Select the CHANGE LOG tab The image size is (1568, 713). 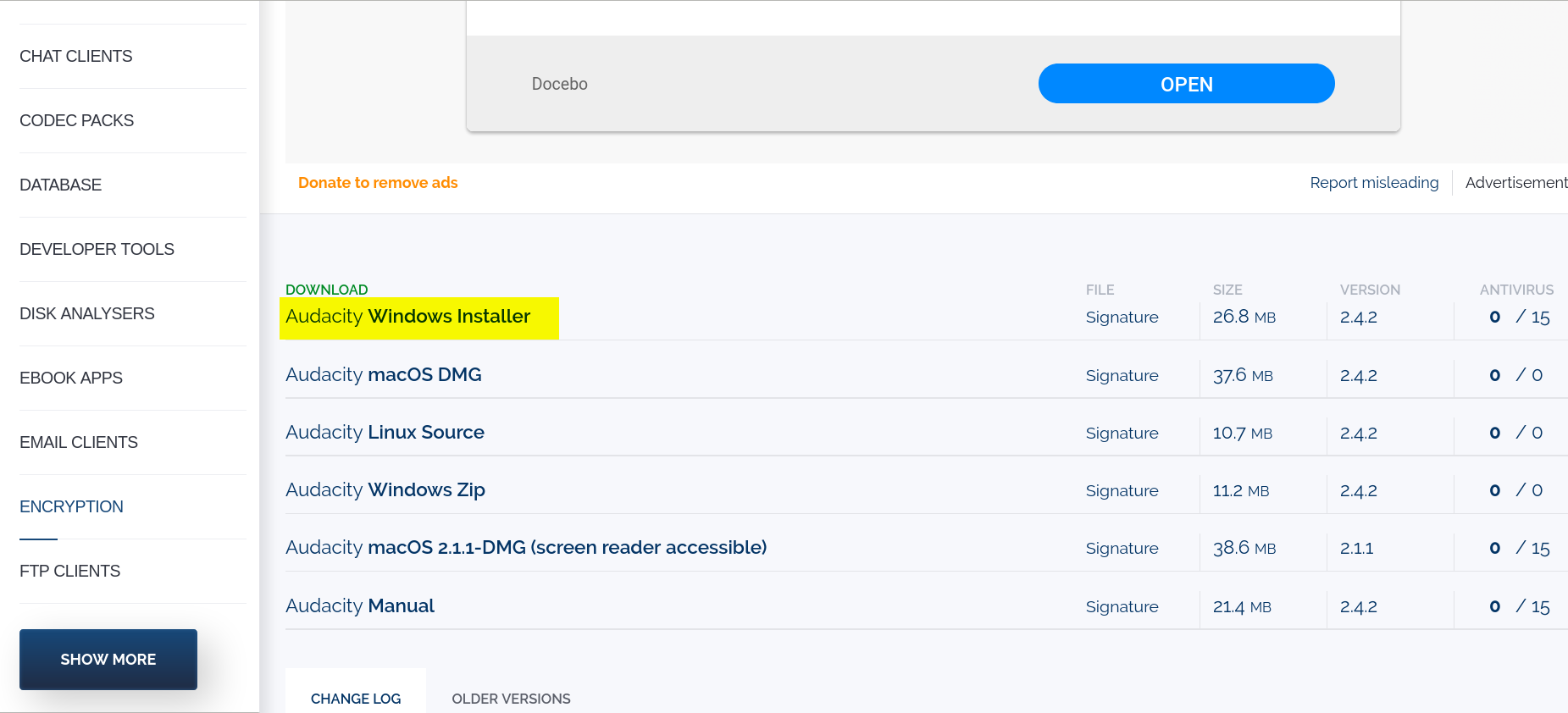pos(356,699)
